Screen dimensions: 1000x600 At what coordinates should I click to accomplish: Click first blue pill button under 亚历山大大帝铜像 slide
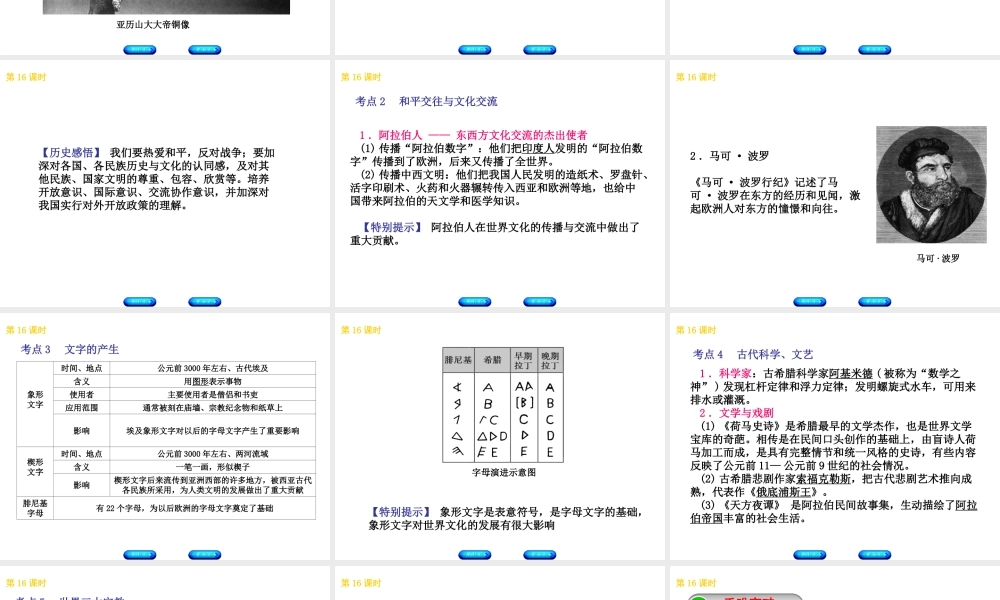pos(140,50)
